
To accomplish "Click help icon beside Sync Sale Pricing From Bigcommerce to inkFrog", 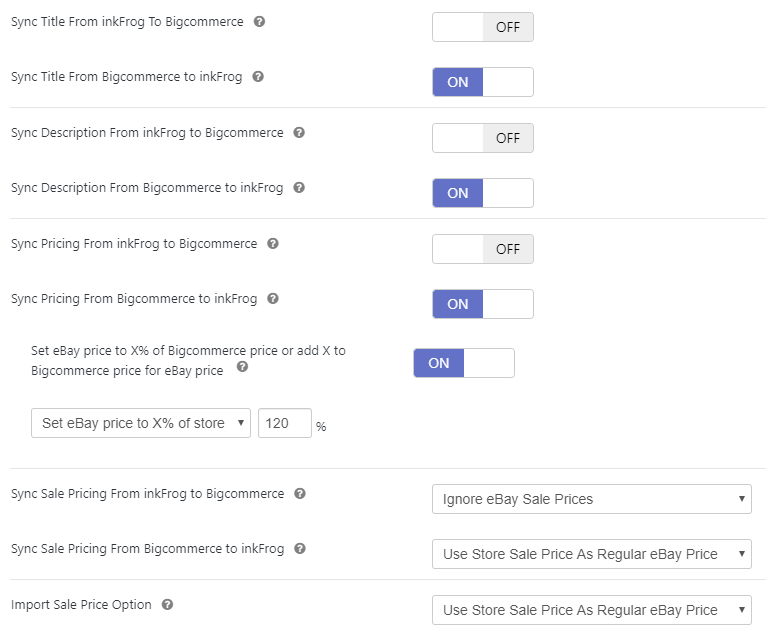I will pos(300,548).
